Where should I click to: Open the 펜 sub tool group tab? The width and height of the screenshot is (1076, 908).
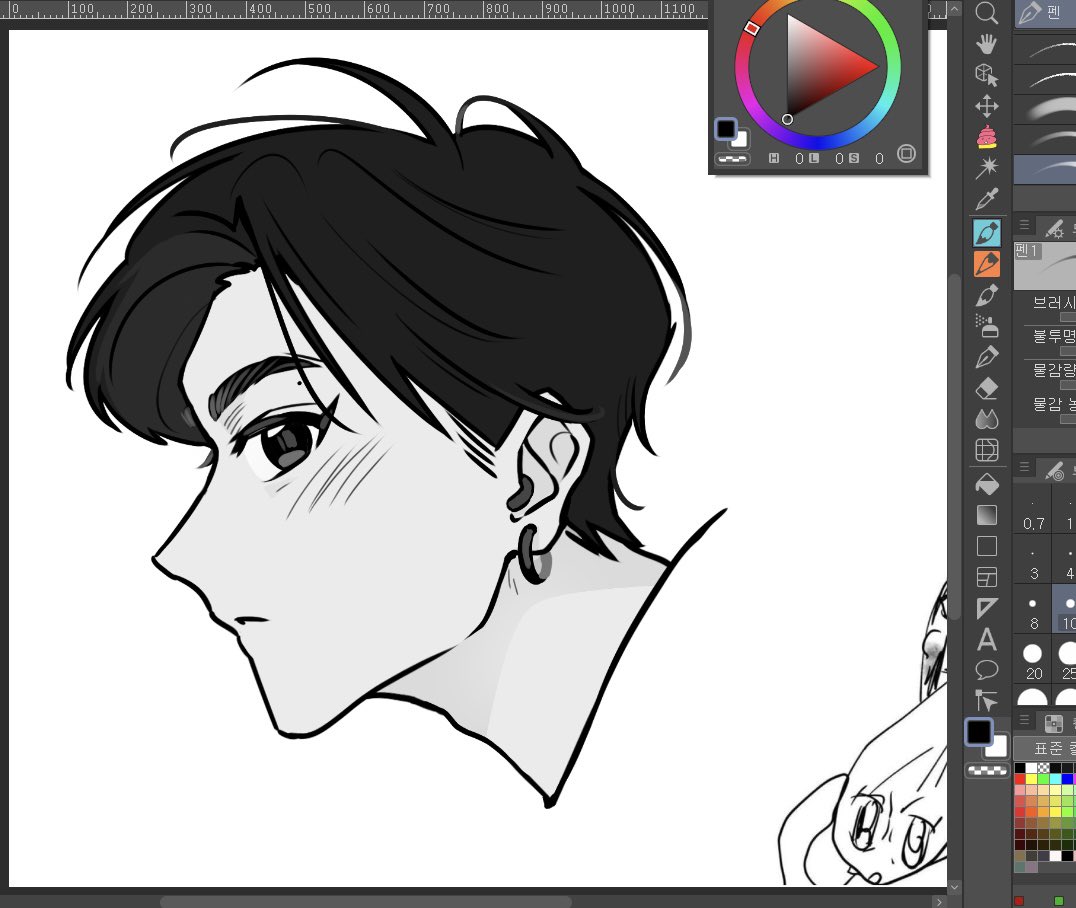point(1045,12)
